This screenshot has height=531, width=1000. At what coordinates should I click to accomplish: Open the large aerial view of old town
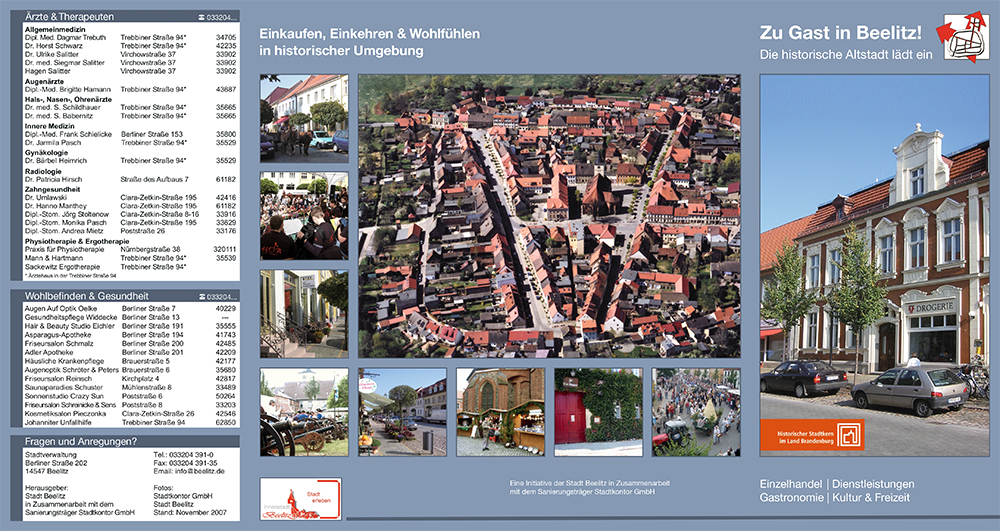[x=549, y=216]
